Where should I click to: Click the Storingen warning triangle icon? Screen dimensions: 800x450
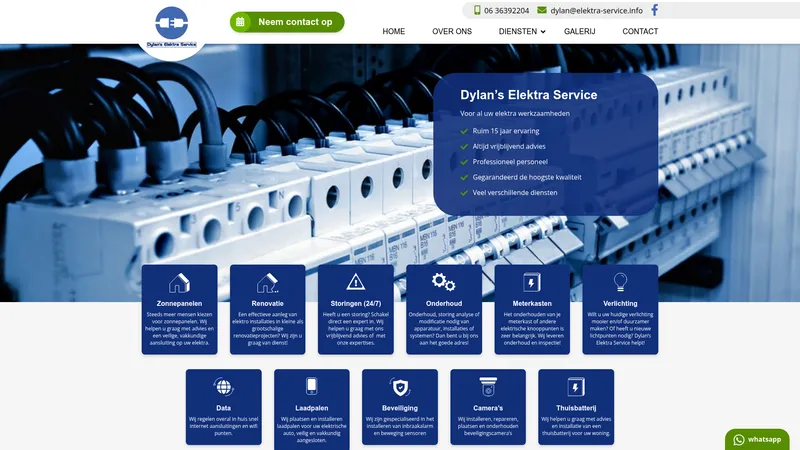356,282
